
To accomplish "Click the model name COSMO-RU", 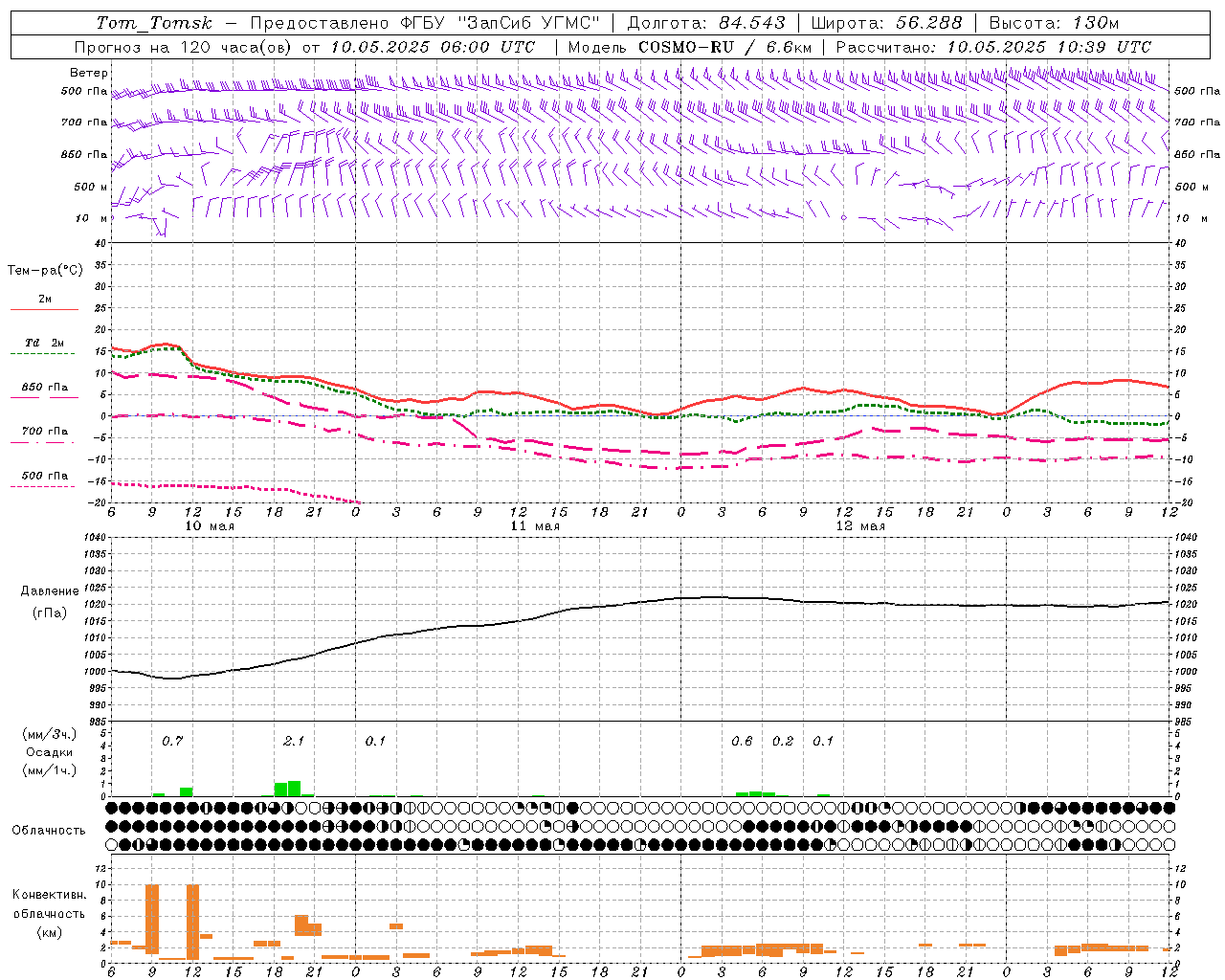I will pos(685,47).
